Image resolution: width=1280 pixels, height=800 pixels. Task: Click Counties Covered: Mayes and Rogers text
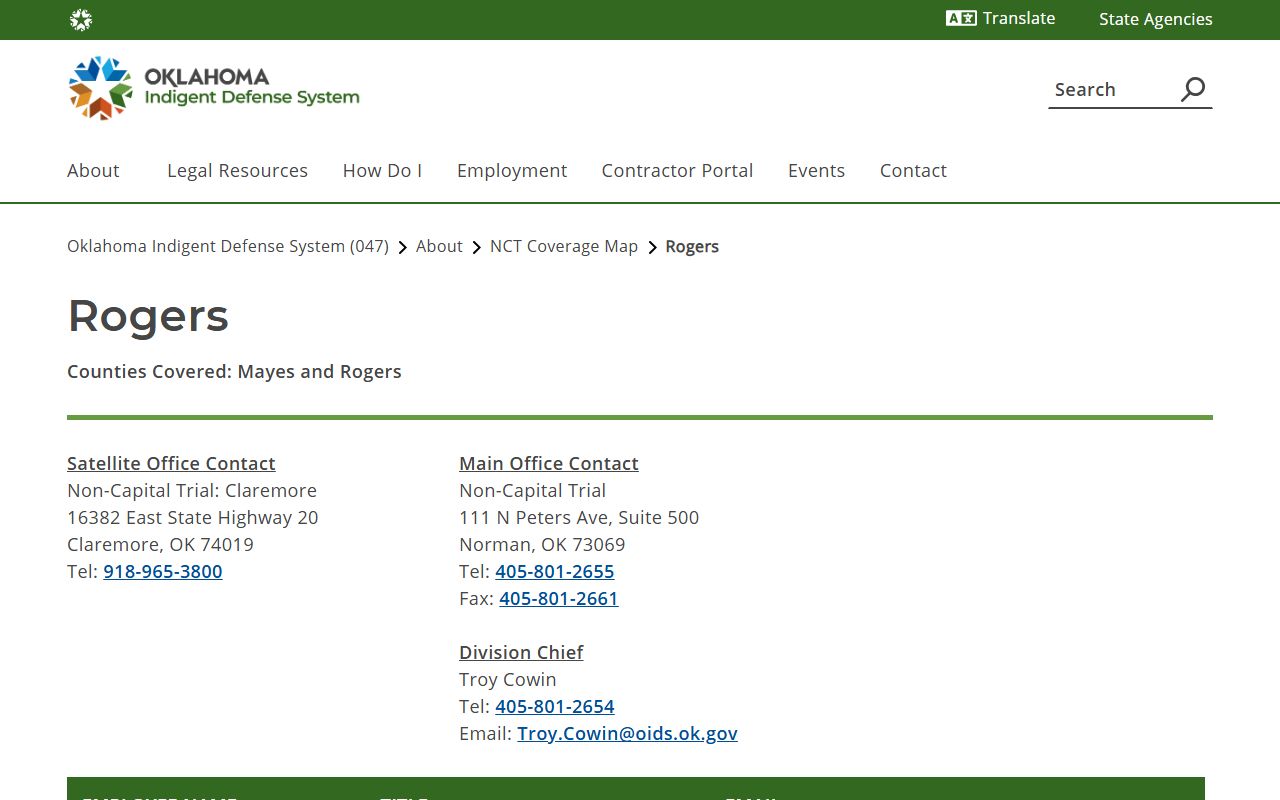tap(234, 372)
